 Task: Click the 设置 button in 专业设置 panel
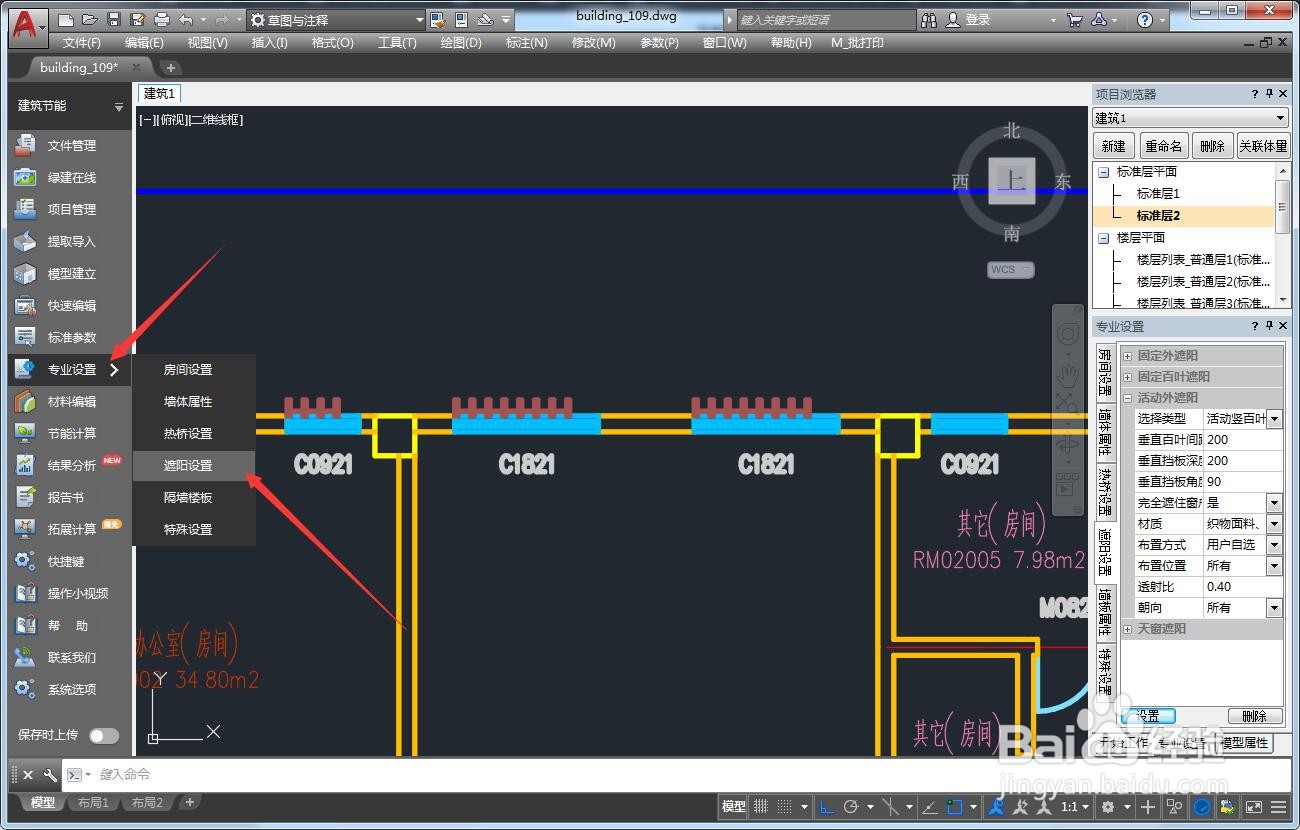1148,716
